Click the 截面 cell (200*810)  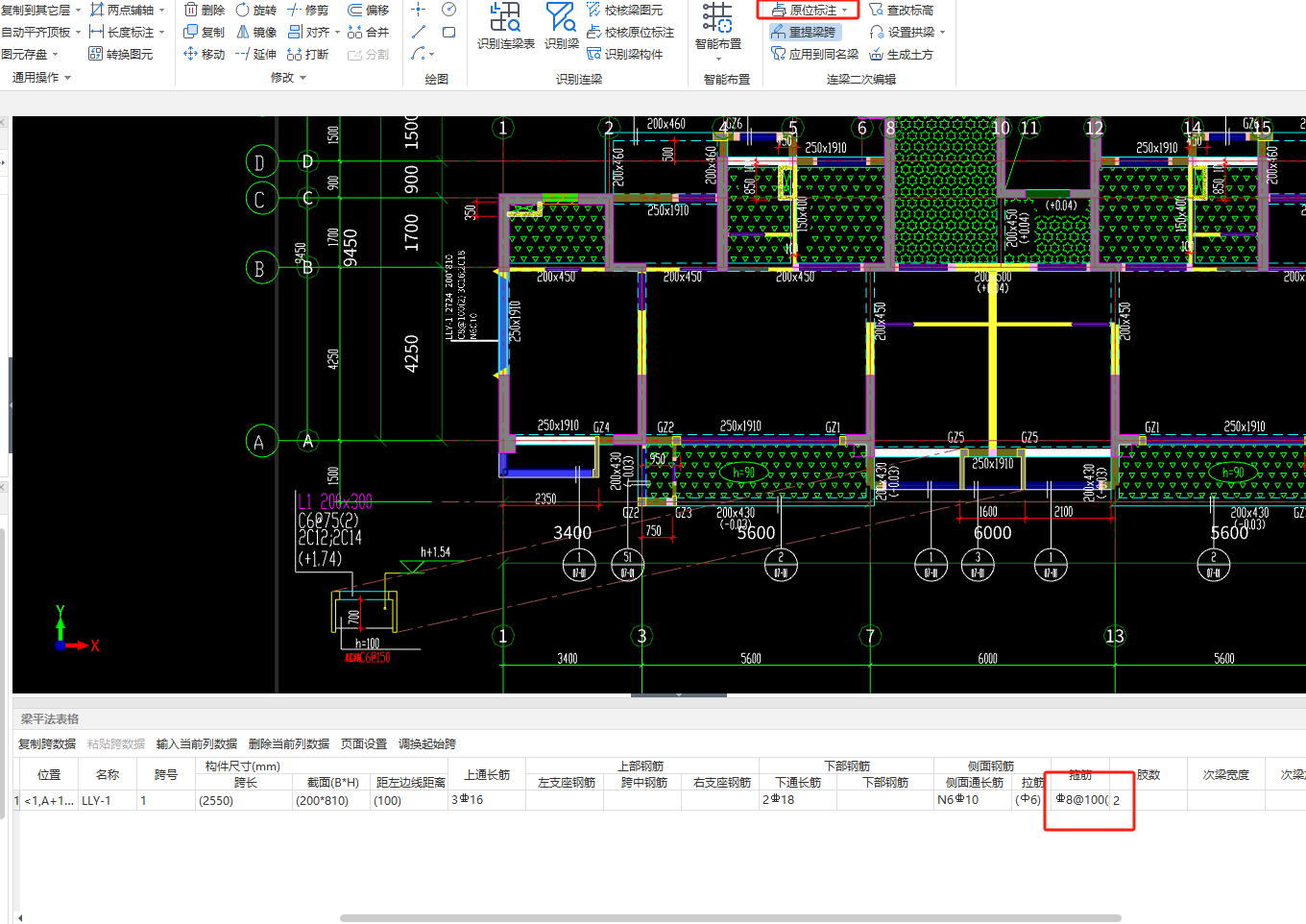click(331, 800)
